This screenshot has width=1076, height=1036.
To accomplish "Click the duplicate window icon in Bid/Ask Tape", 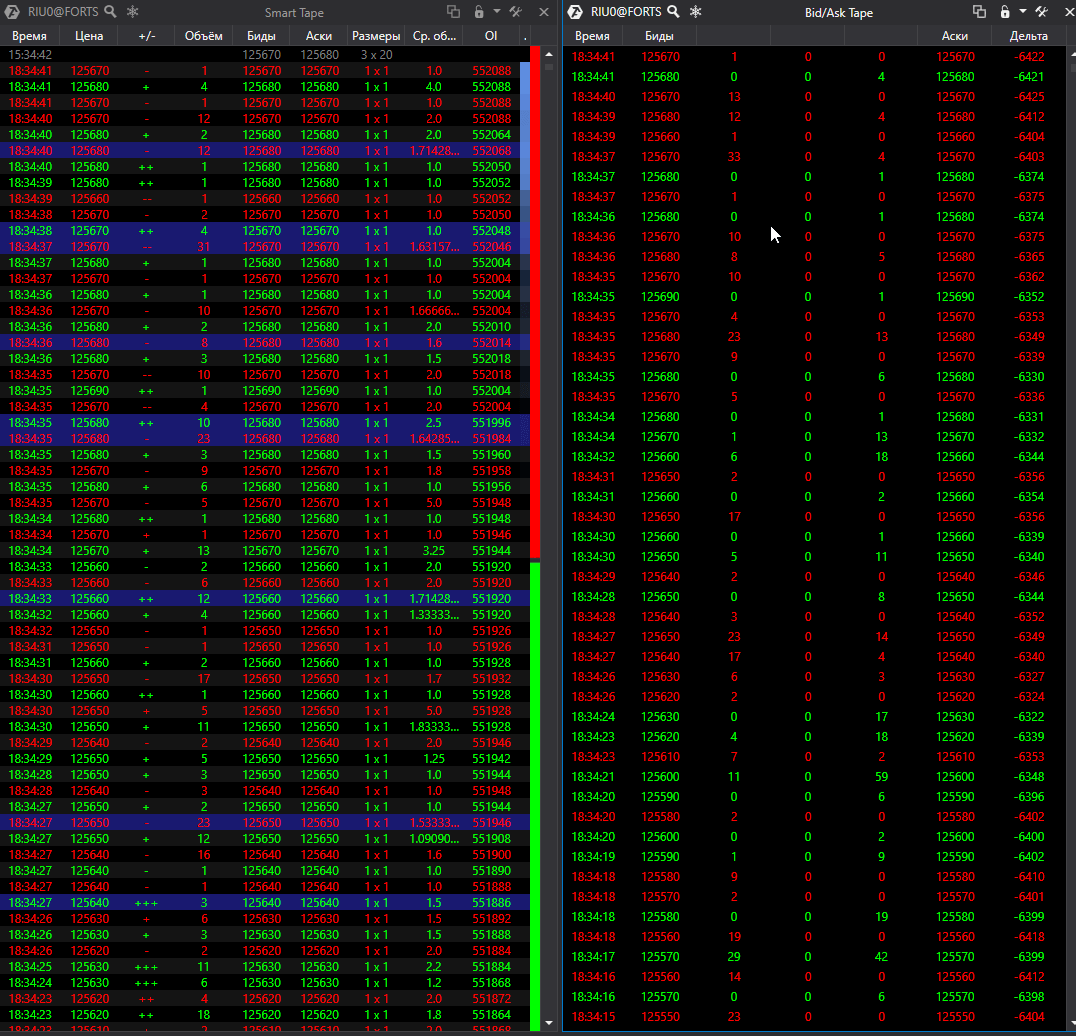I will click(x=979, y=12).
